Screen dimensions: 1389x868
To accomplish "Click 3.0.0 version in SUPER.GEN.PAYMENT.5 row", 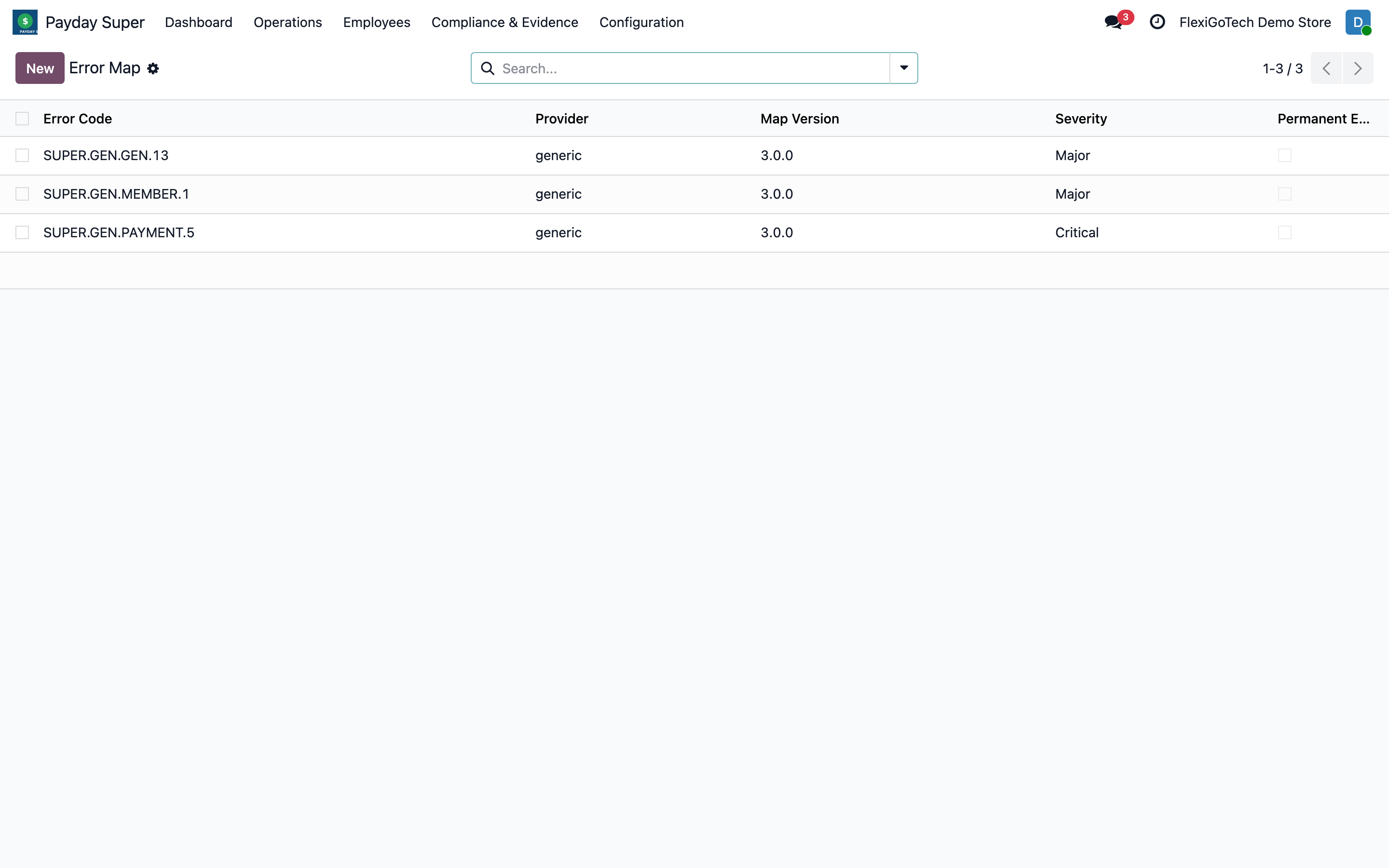I will [776, 232].
